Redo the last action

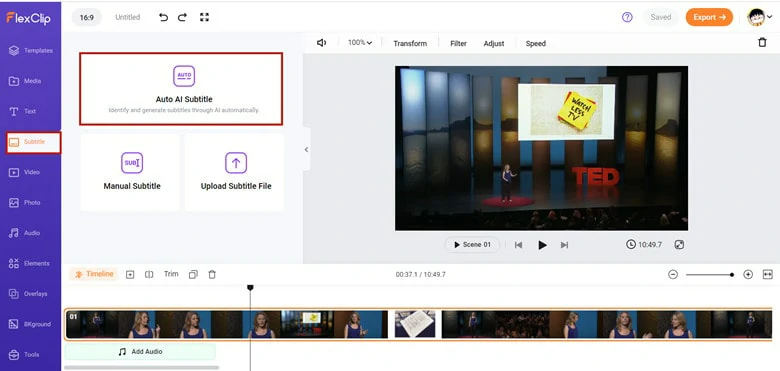[183, 17]
